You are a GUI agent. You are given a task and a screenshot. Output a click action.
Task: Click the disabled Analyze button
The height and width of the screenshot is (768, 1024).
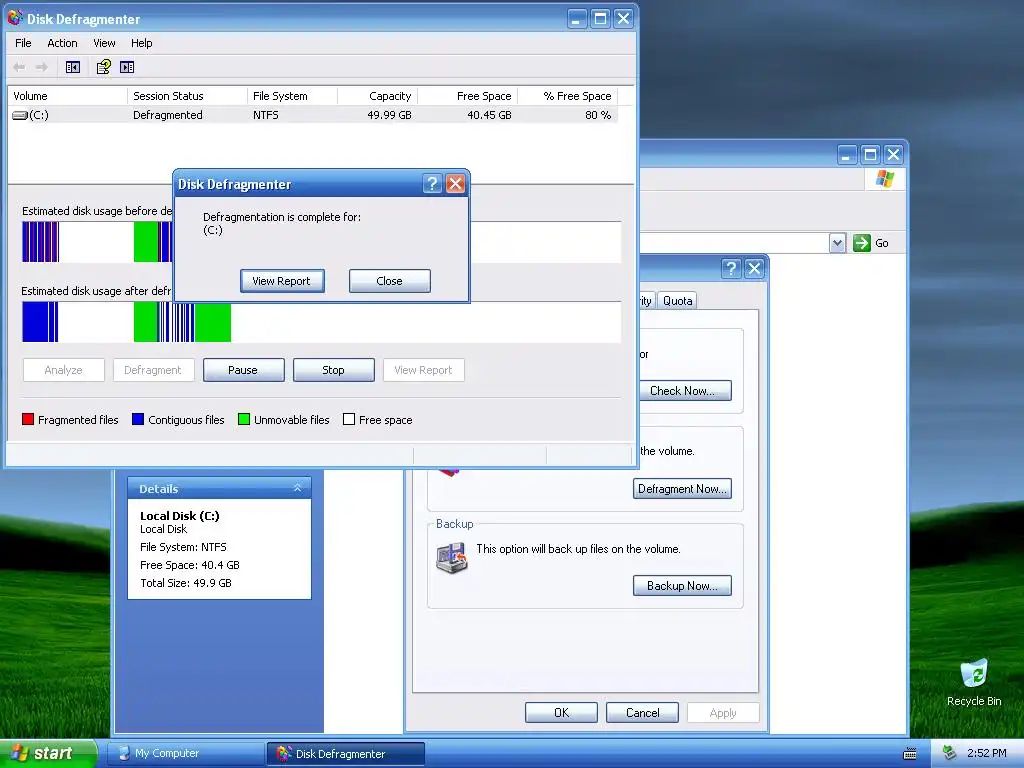pos(63,370)
